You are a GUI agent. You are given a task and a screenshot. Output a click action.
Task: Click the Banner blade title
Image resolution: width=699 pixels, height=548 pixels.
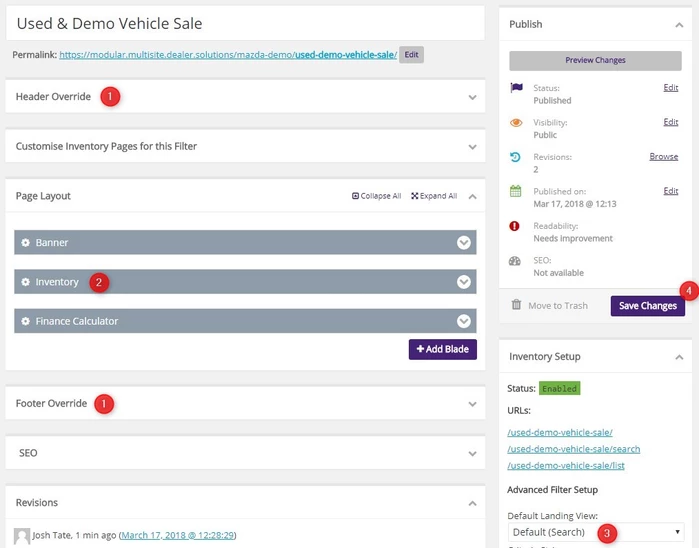coord(52,243)
